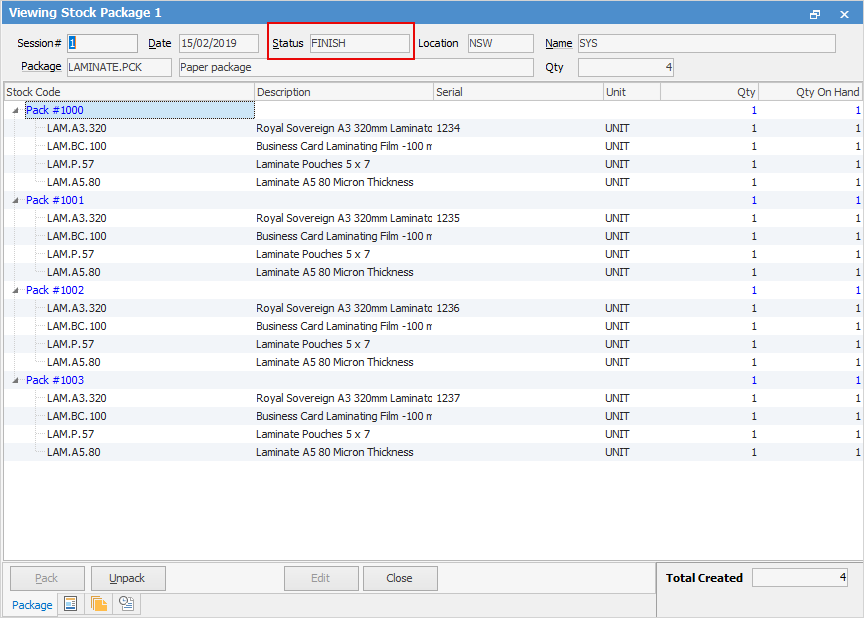
Task: Click the Status field showing FINISH
Action: coord(359,44)
